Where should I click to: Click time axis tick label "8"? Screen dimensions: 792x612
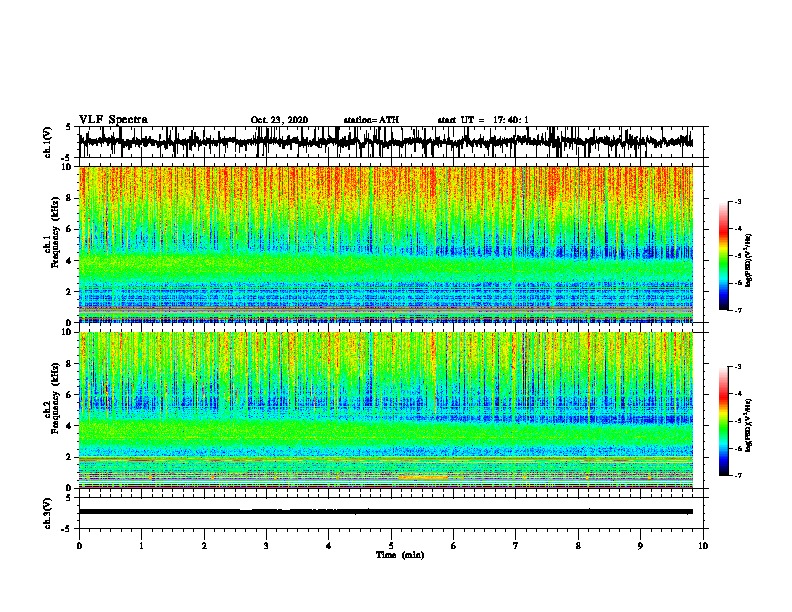(x=578, y=546)
